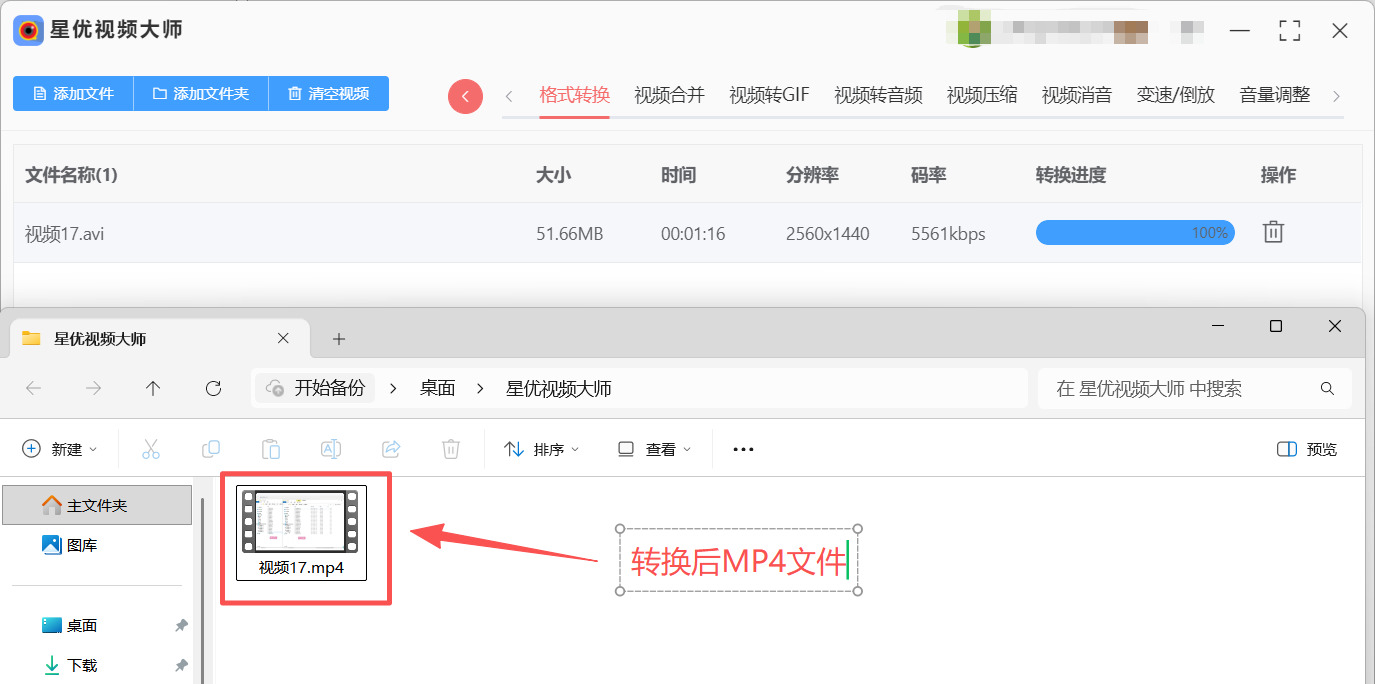The height and width of the screenshot is (684, 1375).
Task: Click the search magnifier icon in Explorer
Action: 1327,389
